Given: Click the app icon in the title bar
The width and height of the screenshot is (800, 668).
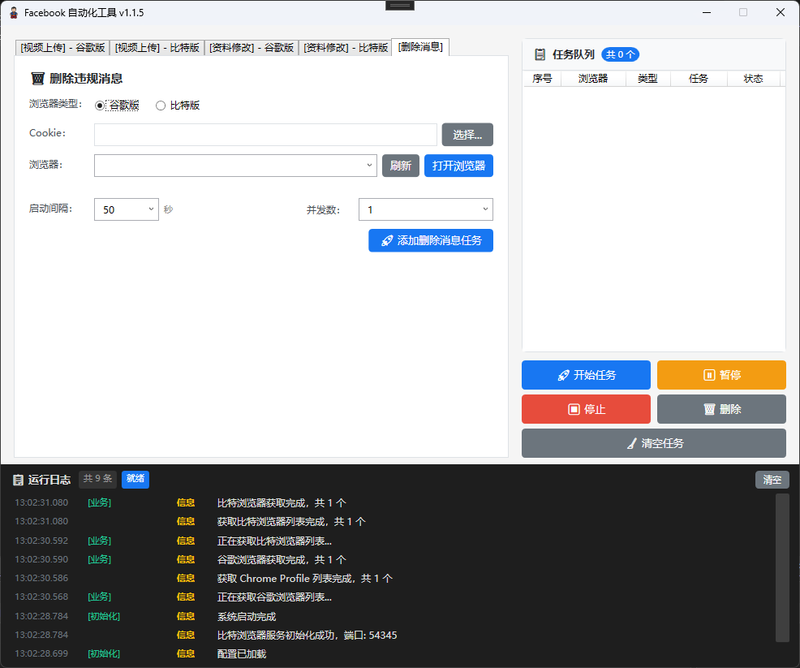Looking at the screenshot, I should (x=14, y=13).
